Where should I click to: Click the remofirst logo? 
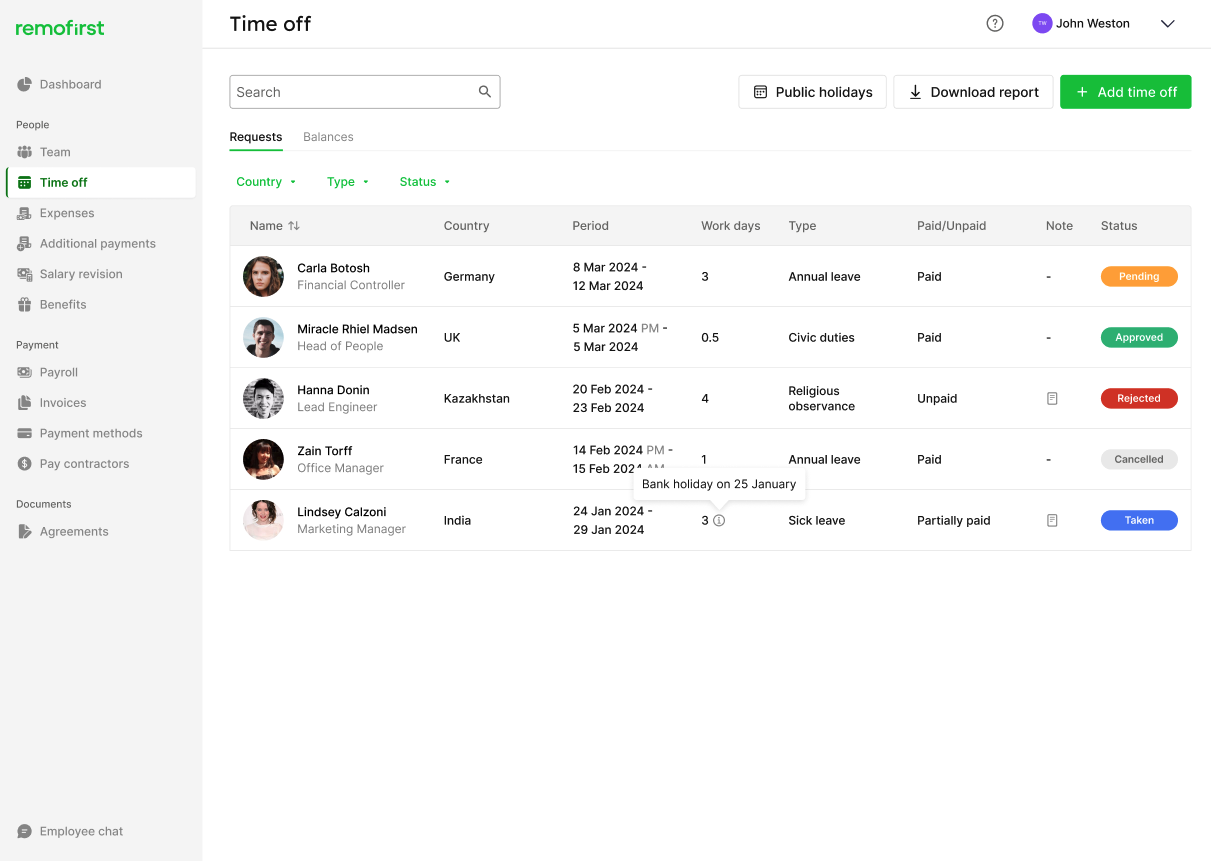pyautogui.click(x=60, y=28)
